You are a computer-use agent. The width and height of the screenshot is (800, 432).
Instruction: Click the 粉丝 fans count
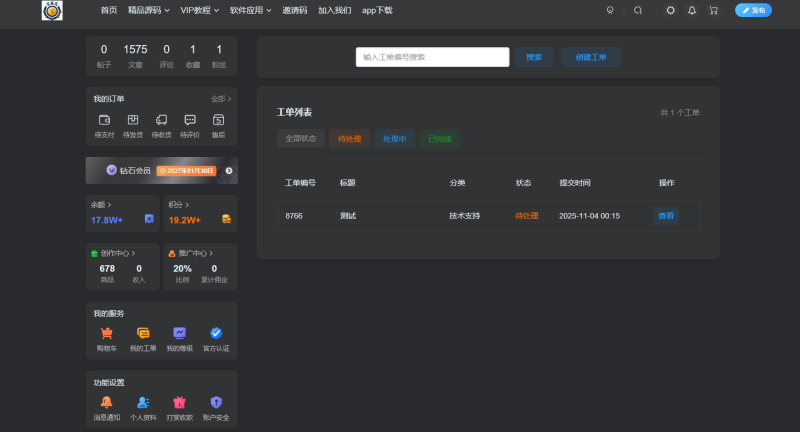219,56
